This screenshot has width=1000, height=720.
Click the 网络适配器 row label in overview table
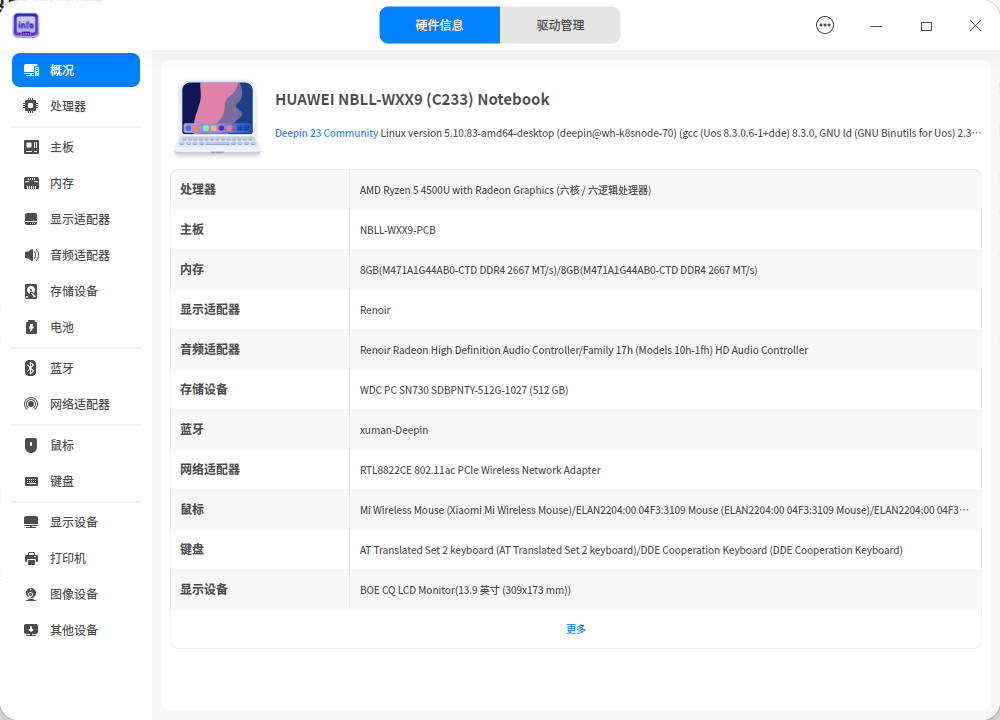pyautogui.click(x=210, y=469)
